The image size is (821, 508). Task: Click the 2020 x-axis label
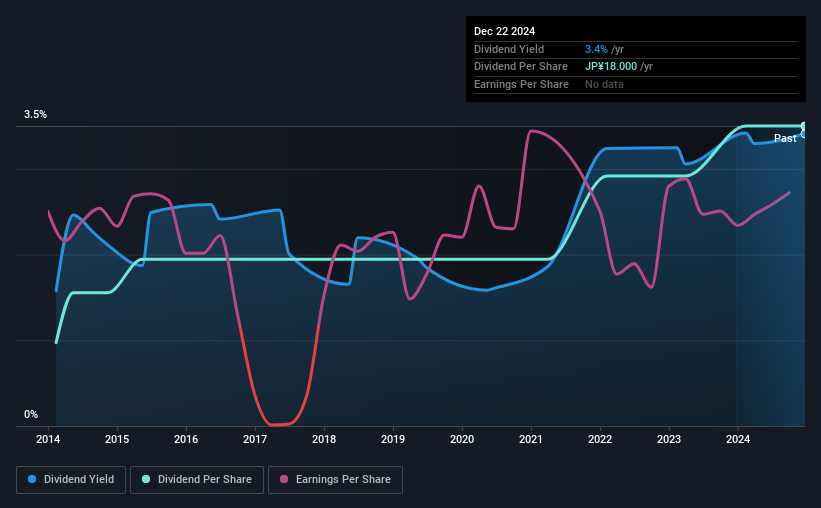click(462, 439)
